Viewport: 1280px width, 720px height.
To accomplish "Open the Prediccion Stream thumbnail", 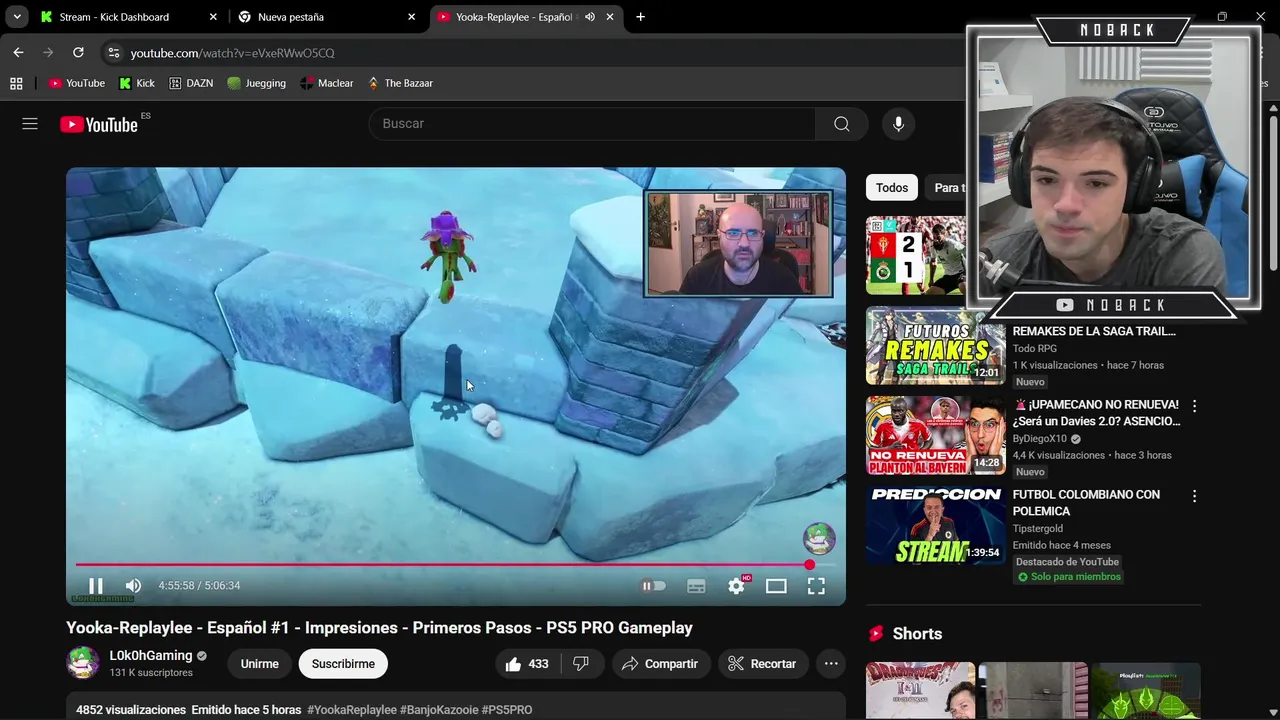I will tap(935, 525).
